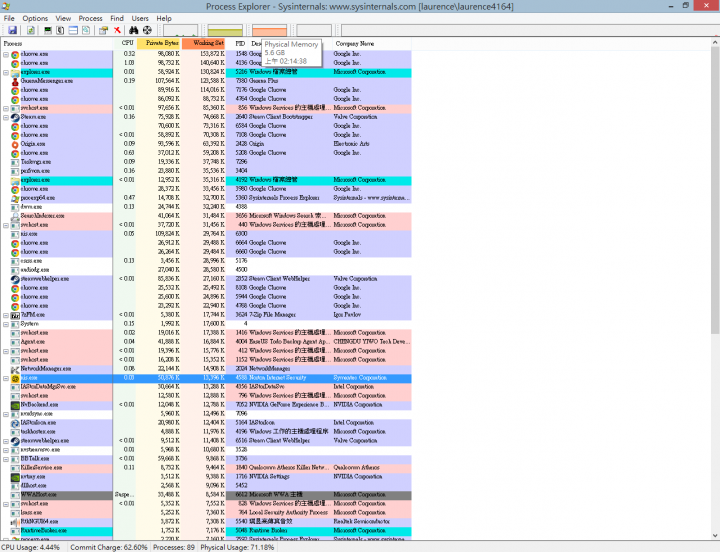The width and height of the screenshot is (720, 552).
Task: Sort by the PID column header
Action: point(237,44)
